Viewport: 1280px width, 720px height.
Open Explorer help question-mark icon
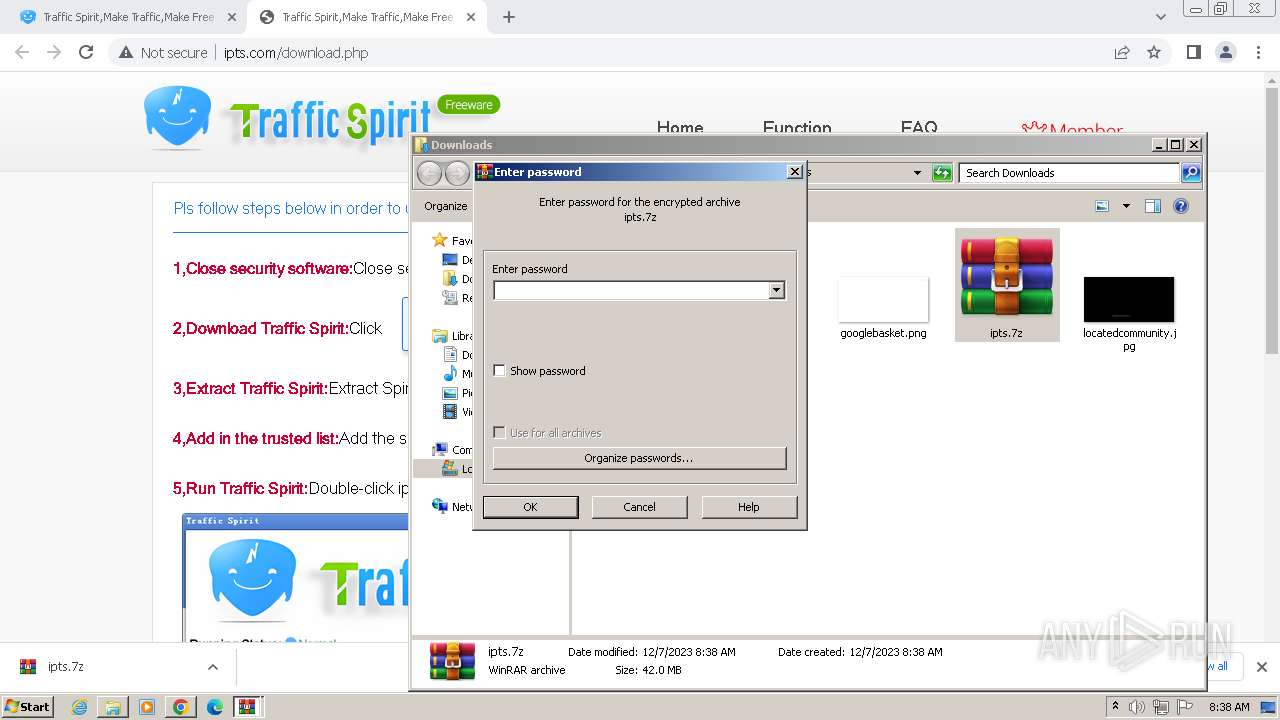[1181, 206]
